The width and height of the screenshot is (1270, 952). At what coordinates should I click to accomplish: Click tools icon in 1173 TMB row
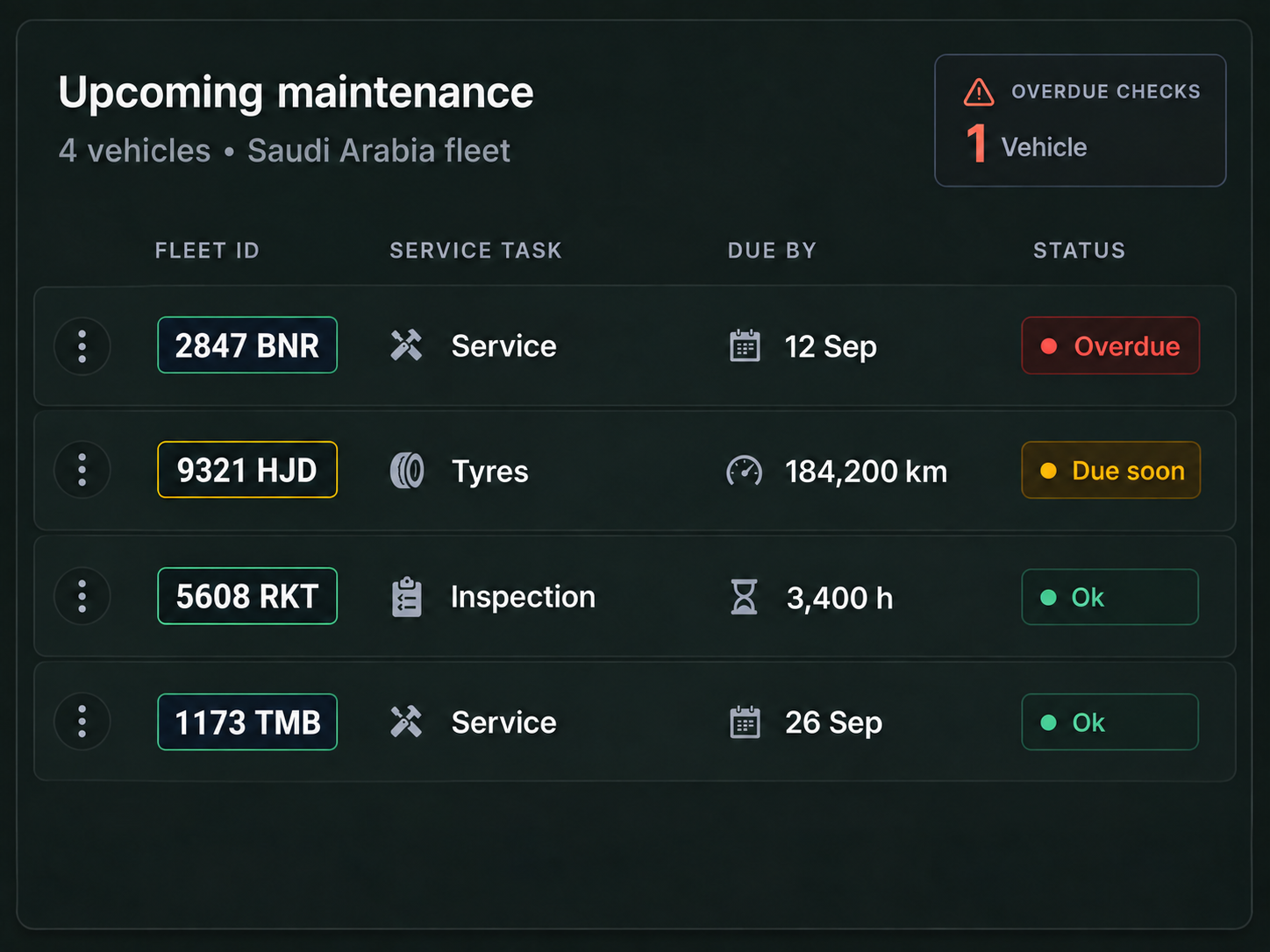[406, 721]
